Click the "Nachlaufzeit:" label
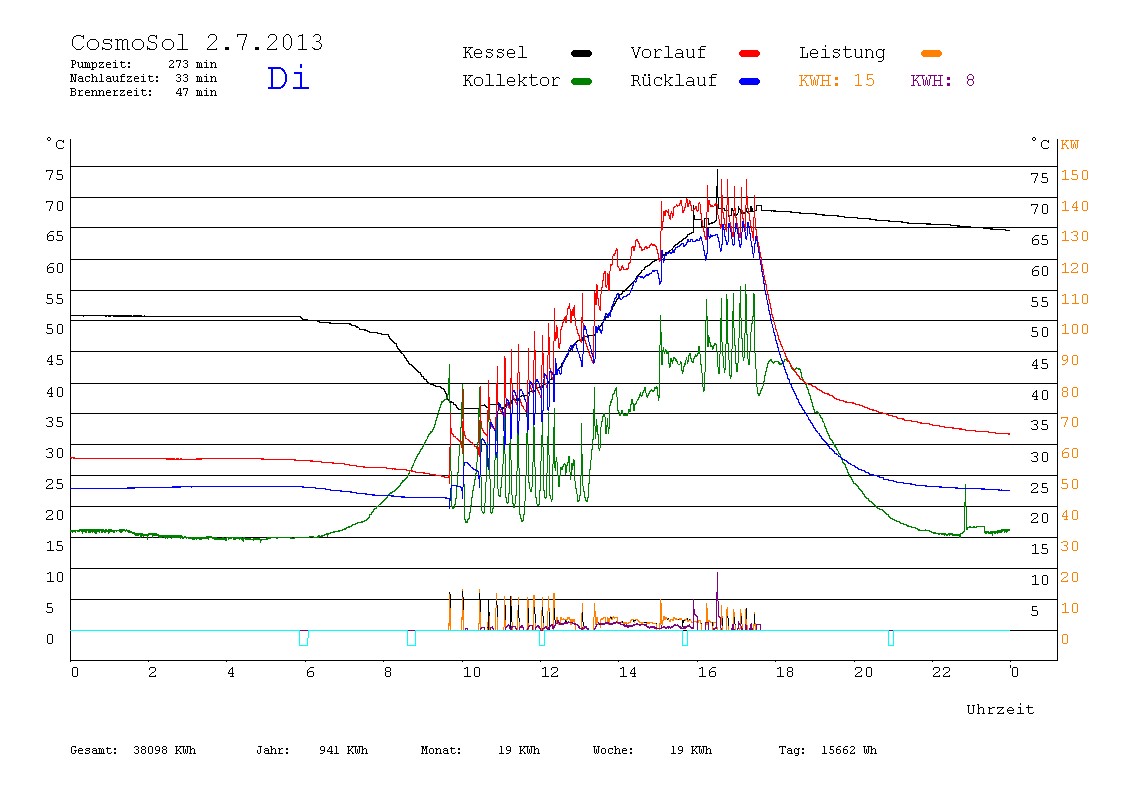 click(115, 78)
